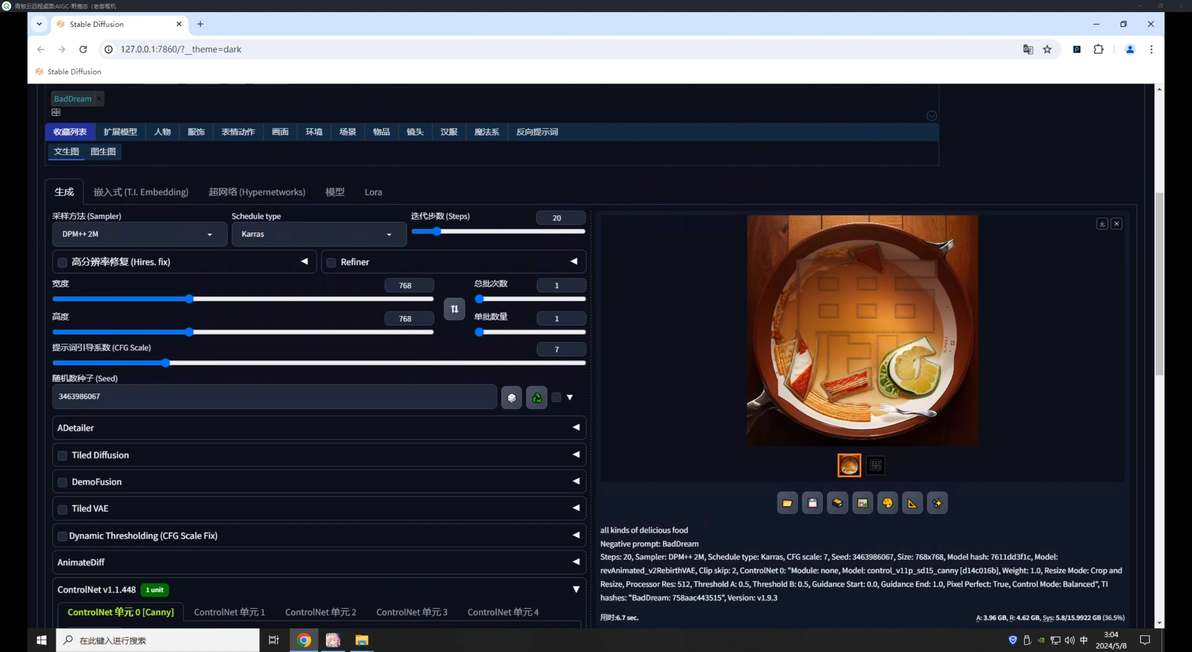Viewport: 1192px width, 652px height.
Task: Expand the Tiled Diffusion arrow
Action: [575, 454]
